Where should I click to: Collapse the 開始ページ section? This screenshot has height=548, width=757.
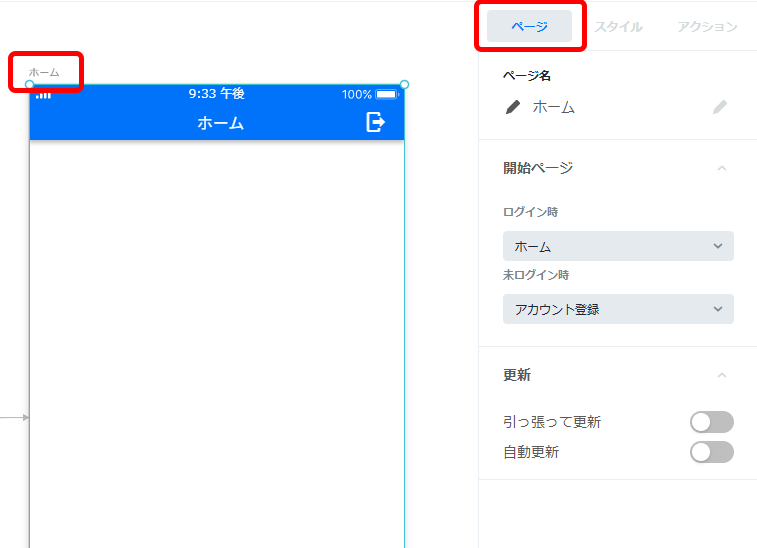(722, 168)
